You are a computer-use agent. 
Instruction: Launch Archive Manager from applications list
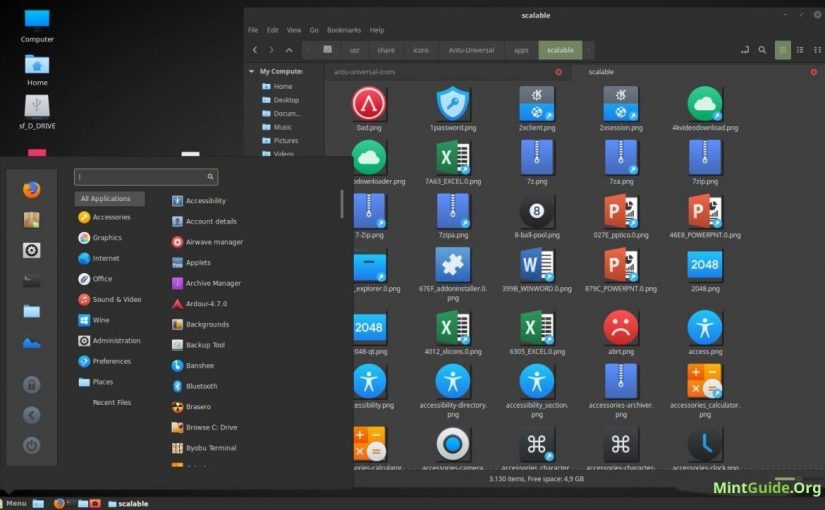(x=206, y=283)
